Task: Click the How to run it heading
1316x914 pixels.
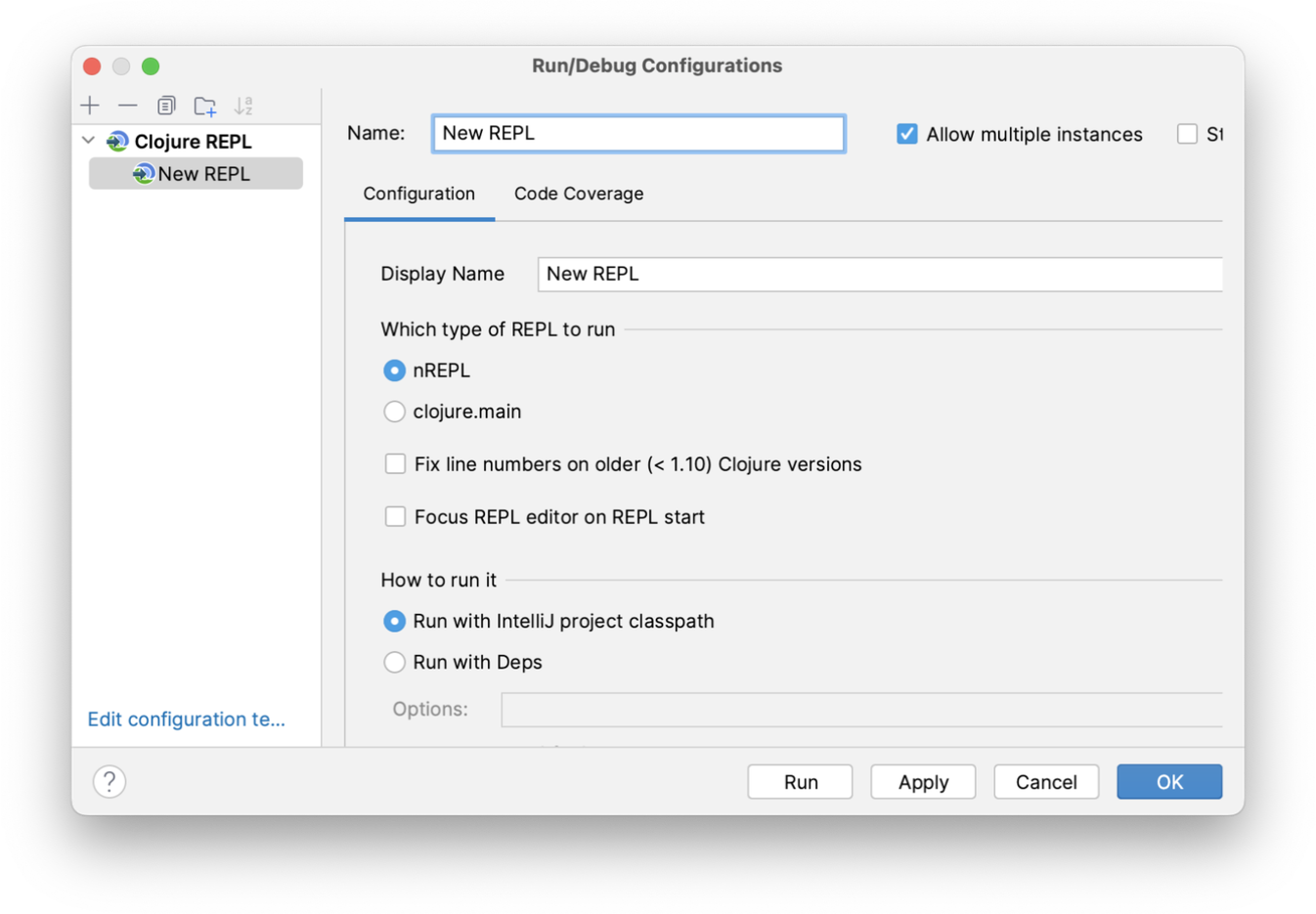Action: pyautogui.click(x=438, y=580)
